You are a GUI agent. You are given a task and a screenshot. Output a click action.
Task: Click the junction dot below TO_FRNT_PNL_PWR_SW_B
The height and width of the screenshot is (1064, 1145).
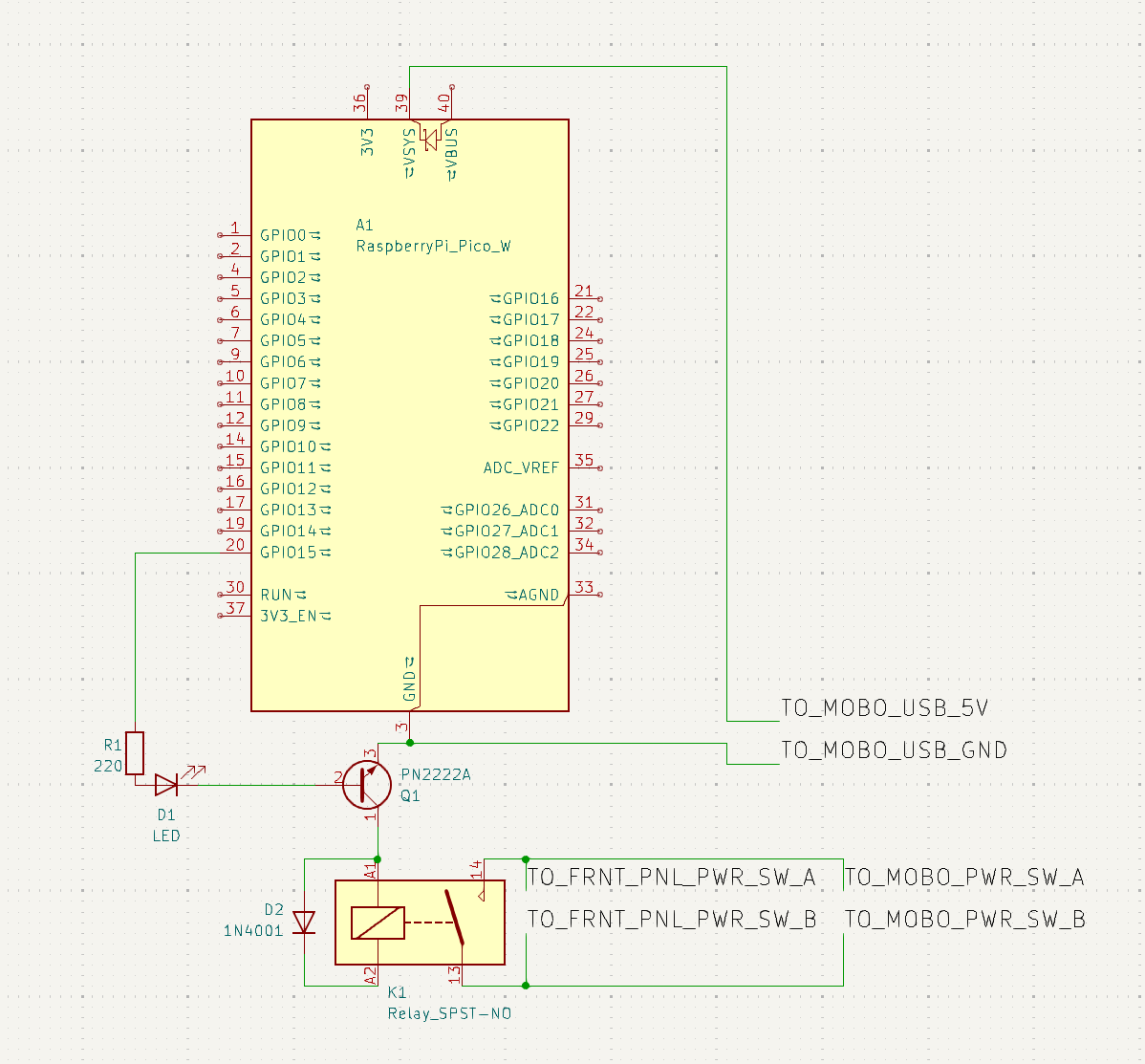point(526,986)
